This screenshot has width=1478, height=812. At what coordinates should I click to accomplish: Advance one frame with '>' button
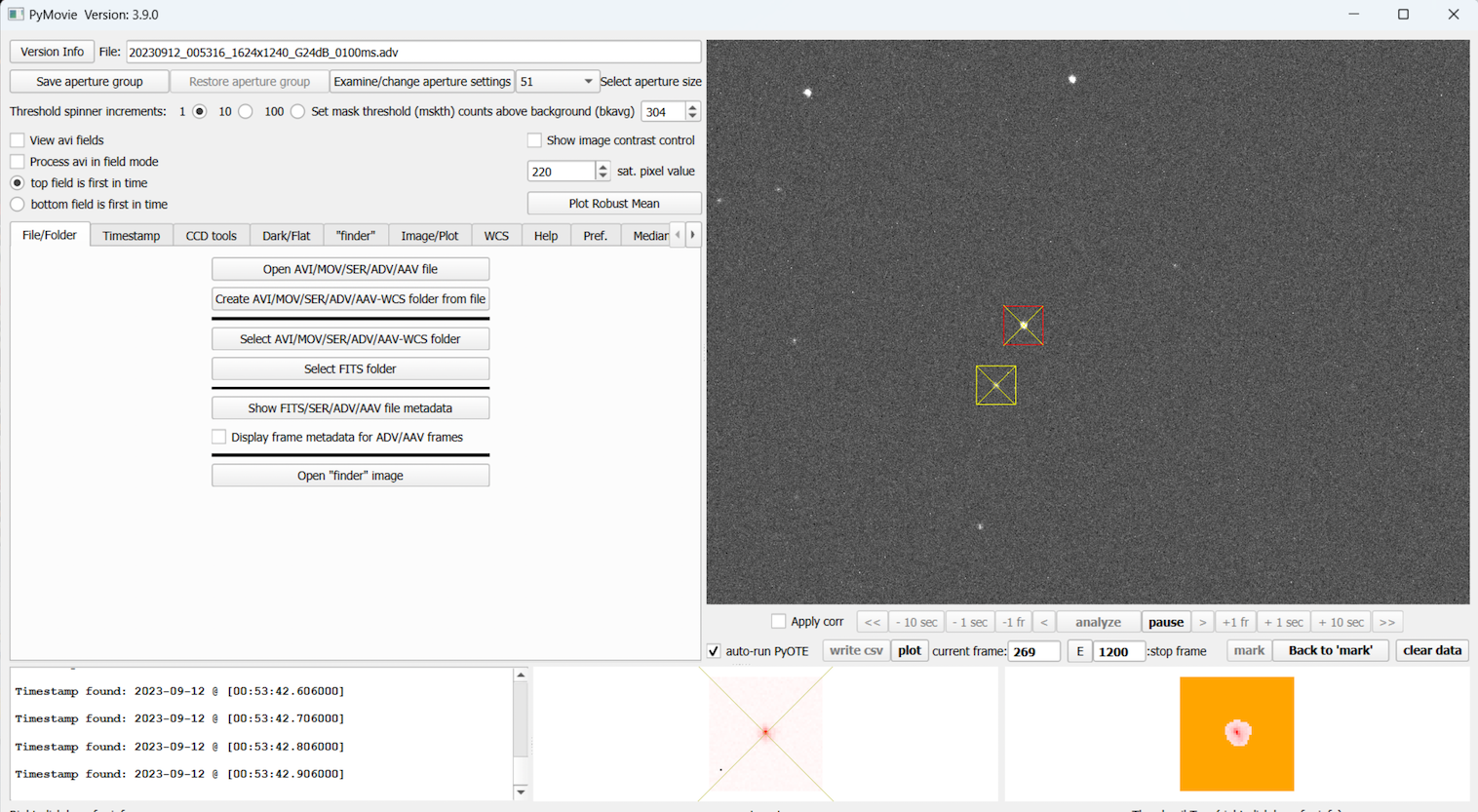click(1202, 622)
